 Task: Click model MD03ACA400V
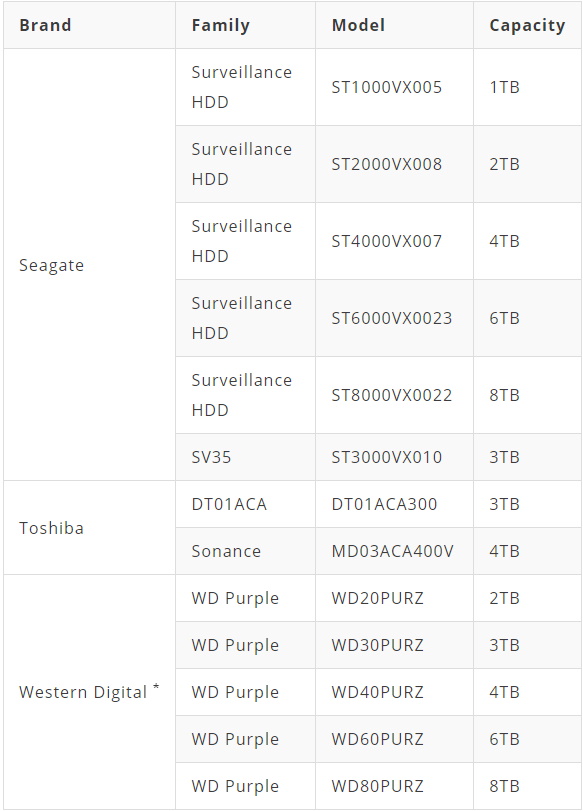tap(392, 551)
